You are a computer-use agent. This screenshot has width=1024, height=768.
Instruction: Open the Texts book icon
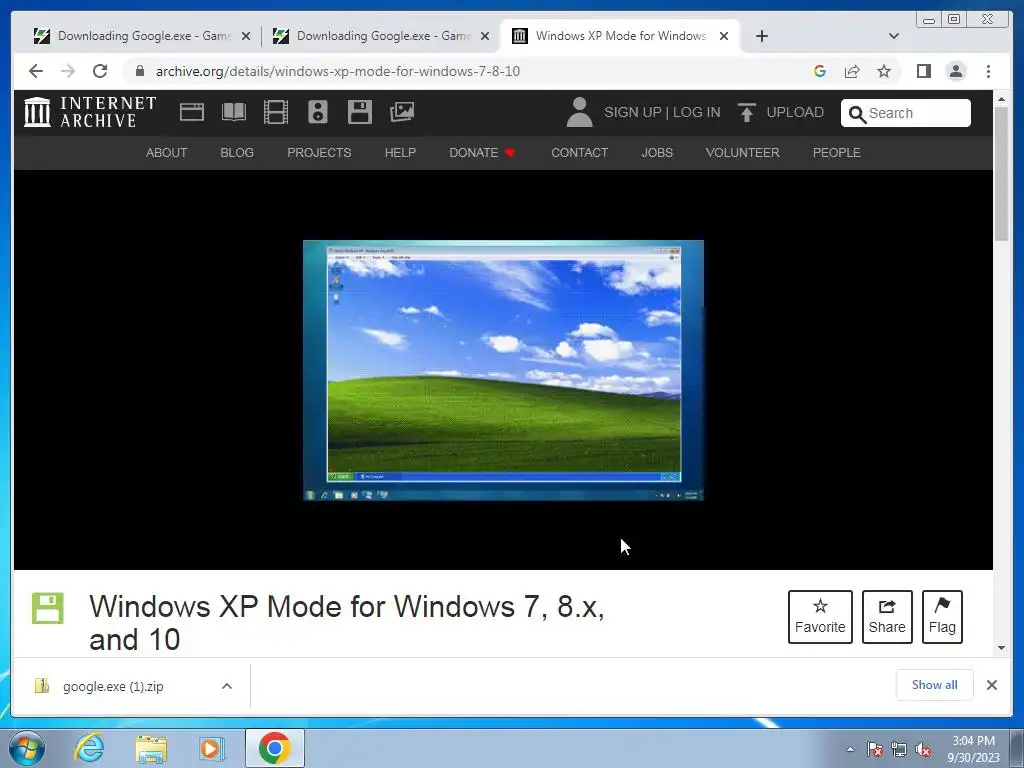(234, 112)
